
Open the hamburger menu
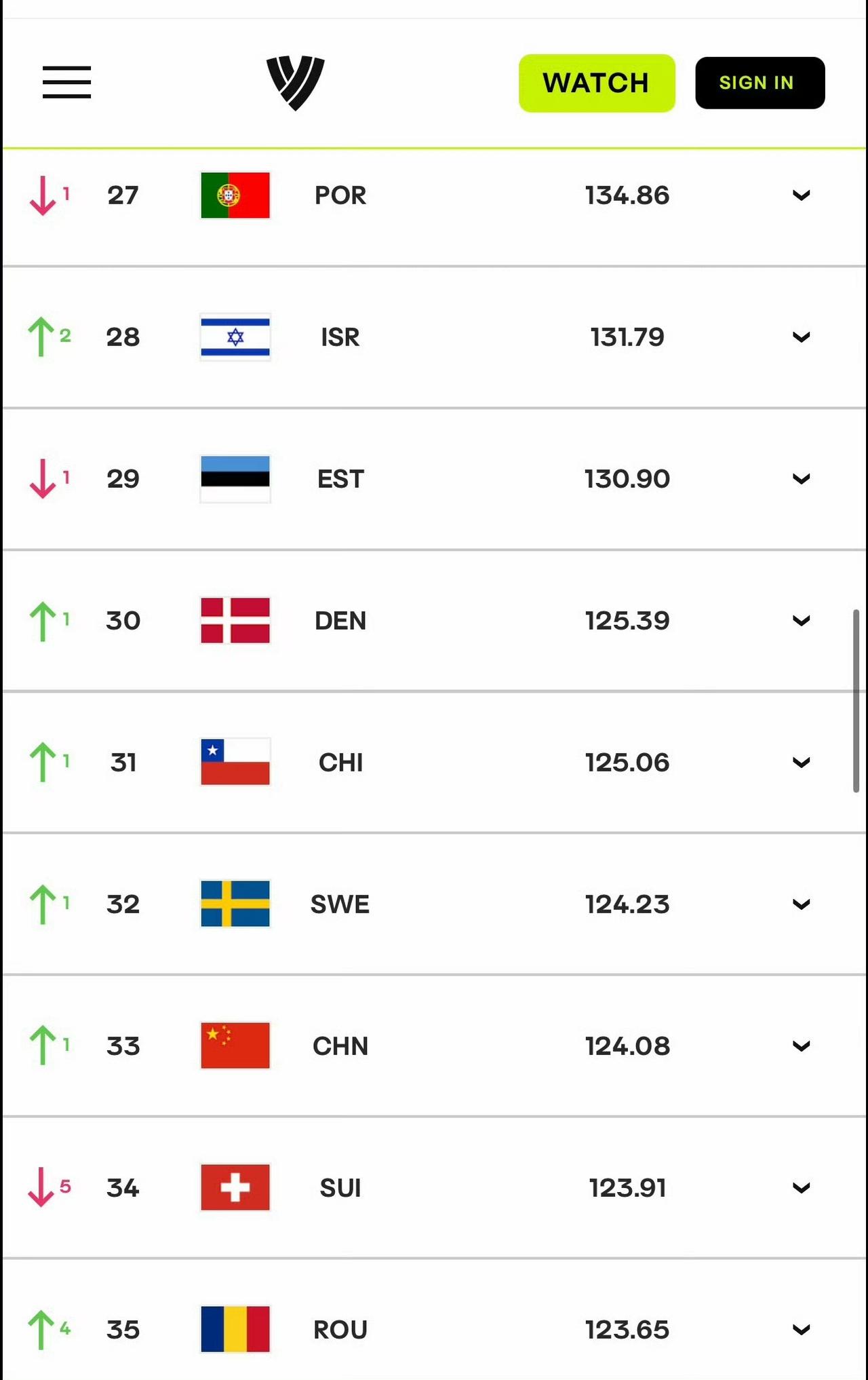[x=66, y=82]
